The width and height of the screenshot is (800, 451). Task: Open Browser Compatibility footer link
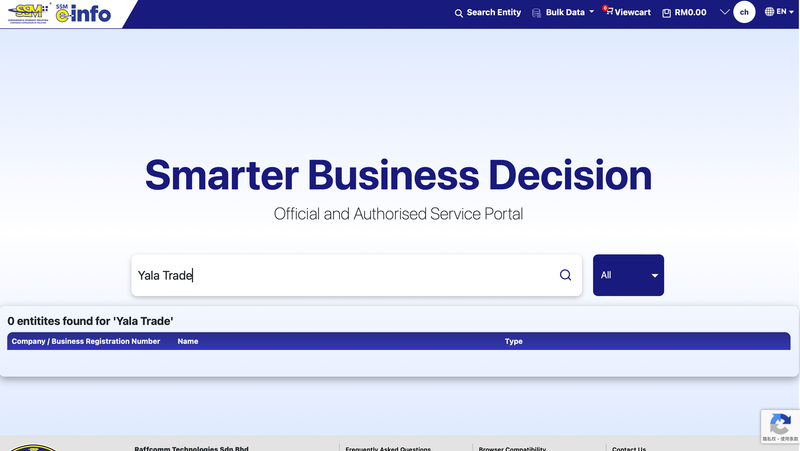click(x=512, y=448)
